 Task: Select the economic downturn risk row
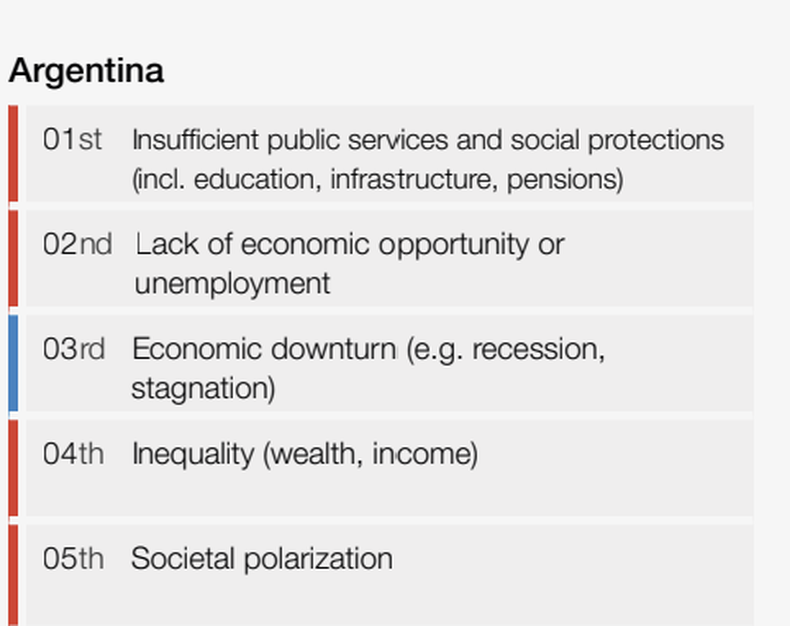[389, 363]
